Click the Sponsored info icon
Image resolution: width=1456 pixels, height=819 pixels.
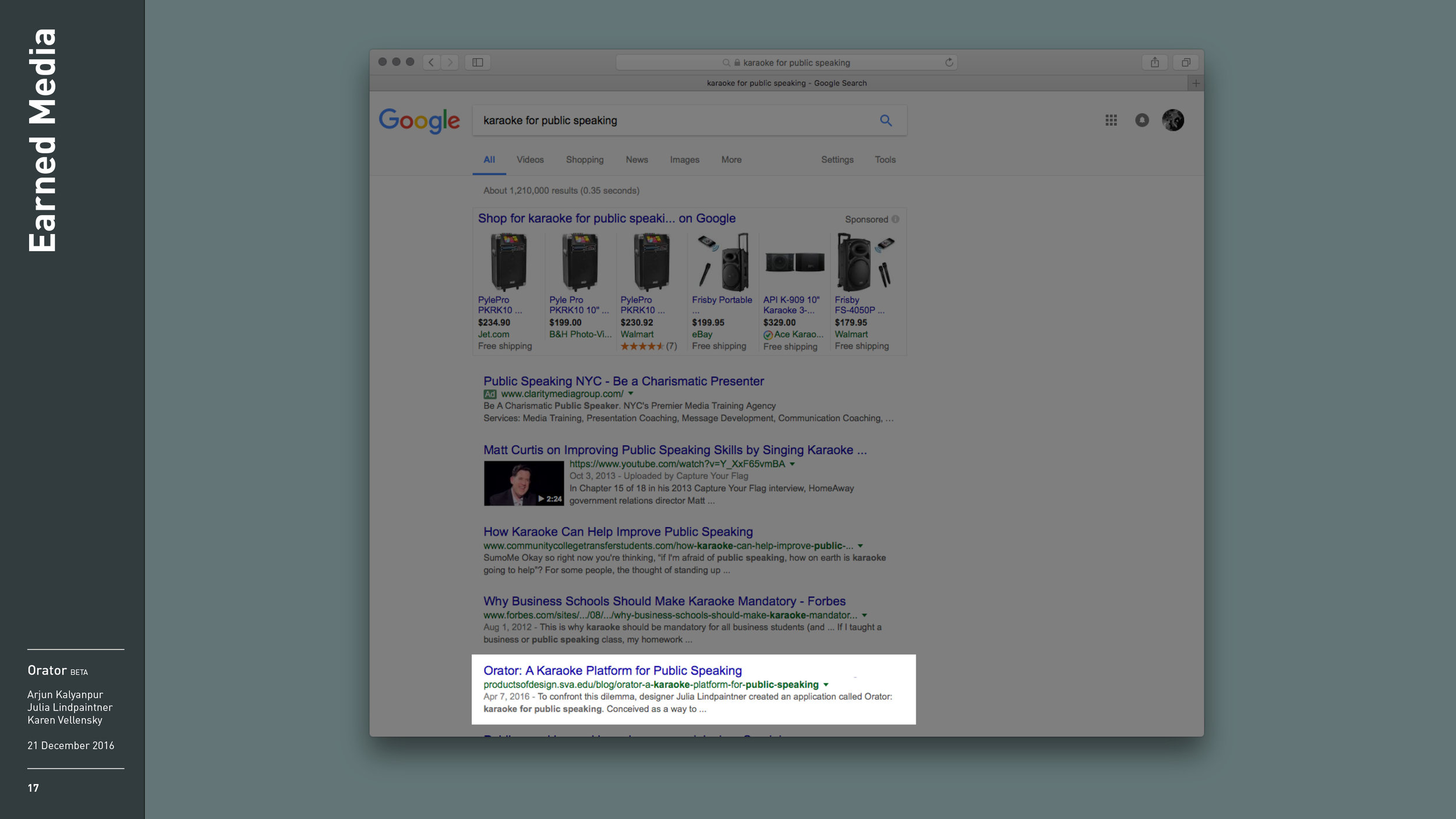click(895, 220)
